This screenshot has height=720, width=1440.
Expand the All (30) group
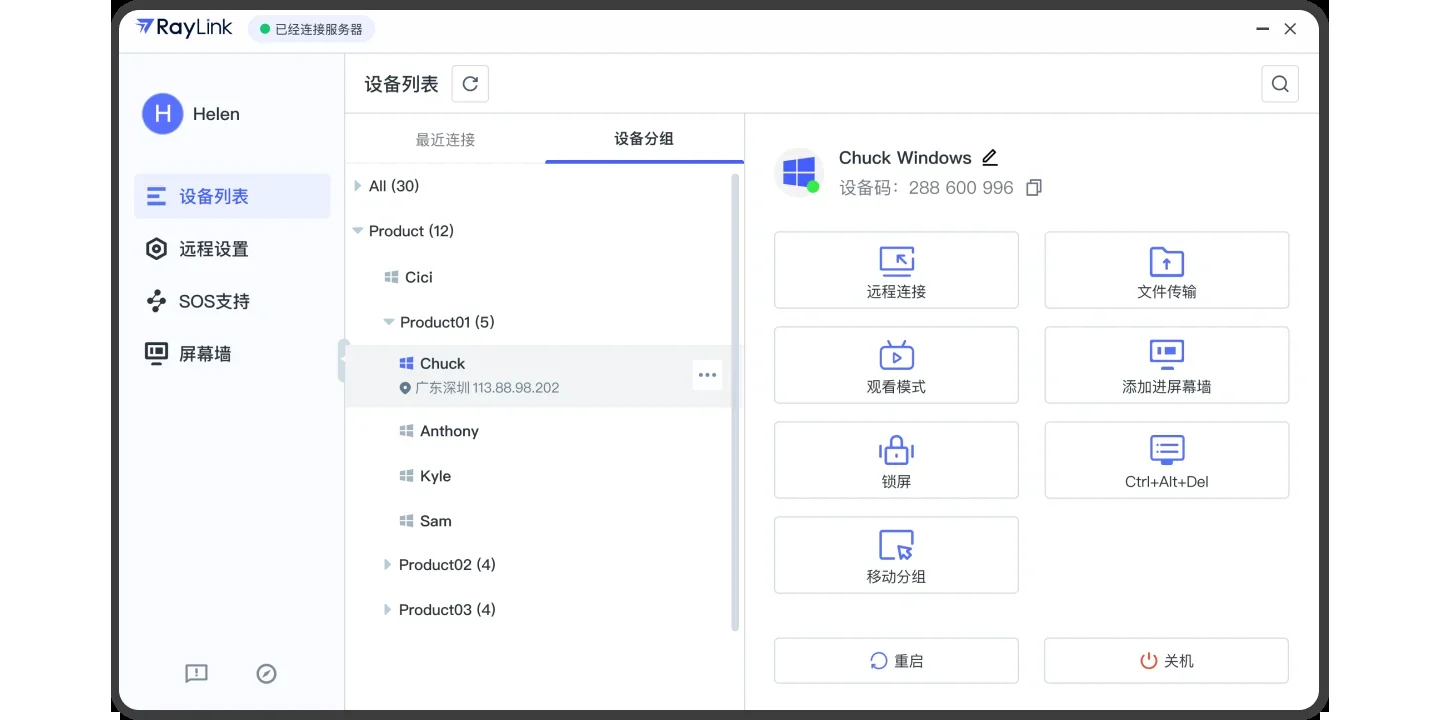pyautogui.click(x=358, y=186)
